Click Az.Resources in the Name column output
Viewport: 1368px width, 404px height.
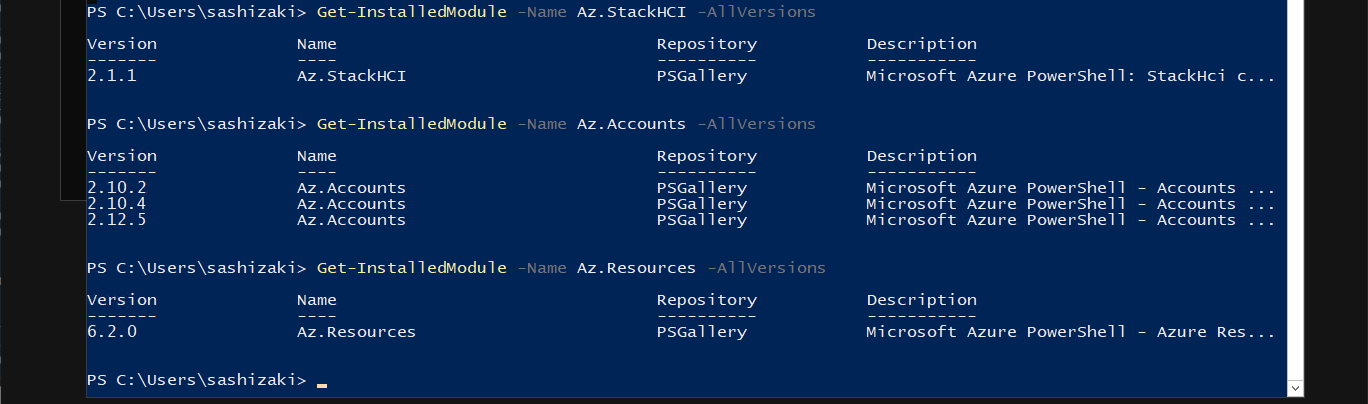[x=356, y=332]
